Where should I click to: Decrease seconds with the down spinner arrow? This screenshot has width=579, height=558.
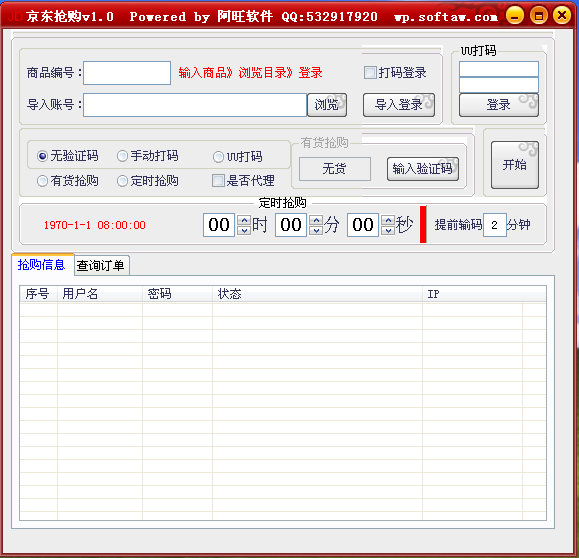click(x=388, y=230)
